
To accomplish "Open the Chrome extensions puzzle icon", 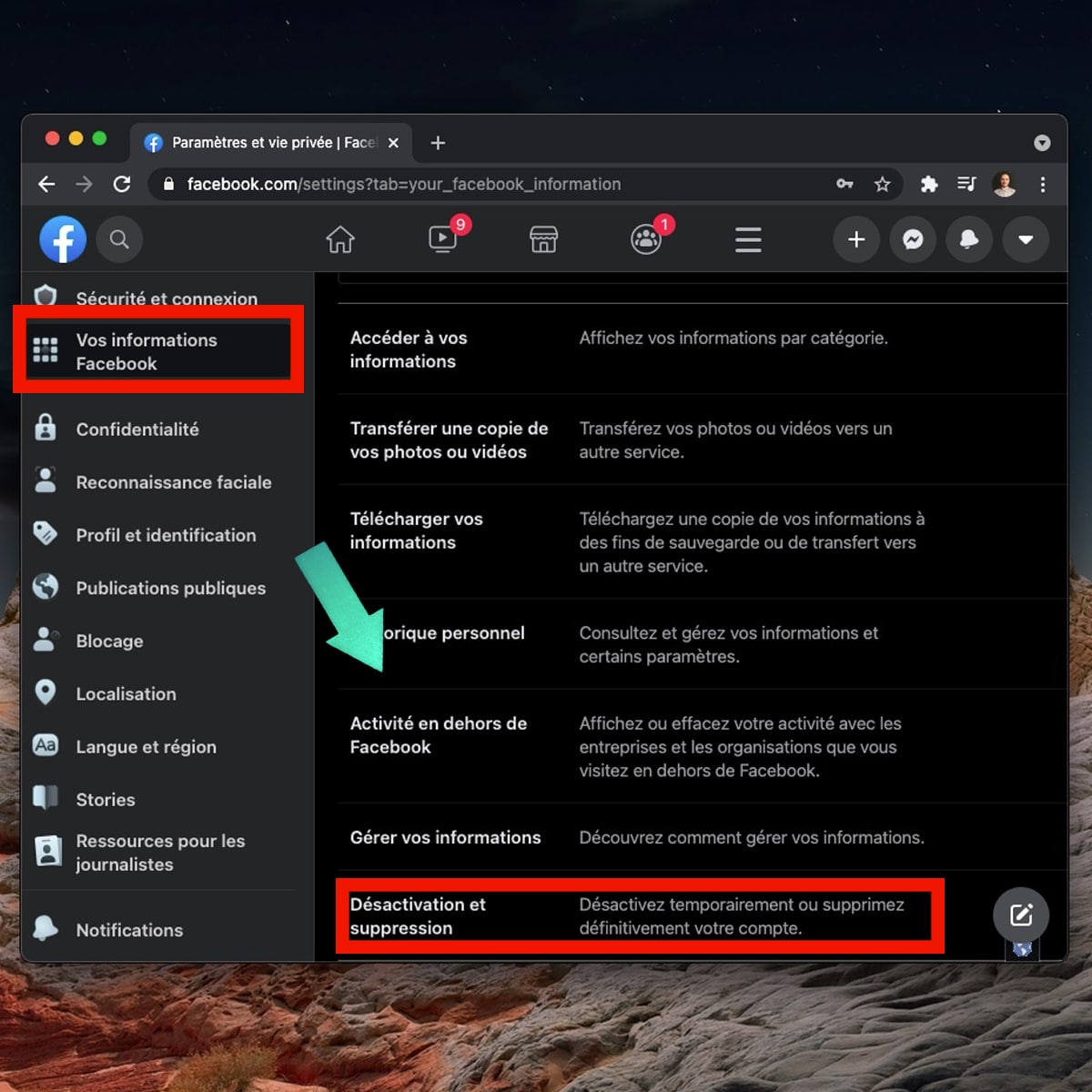I will (x=929, y=184).
